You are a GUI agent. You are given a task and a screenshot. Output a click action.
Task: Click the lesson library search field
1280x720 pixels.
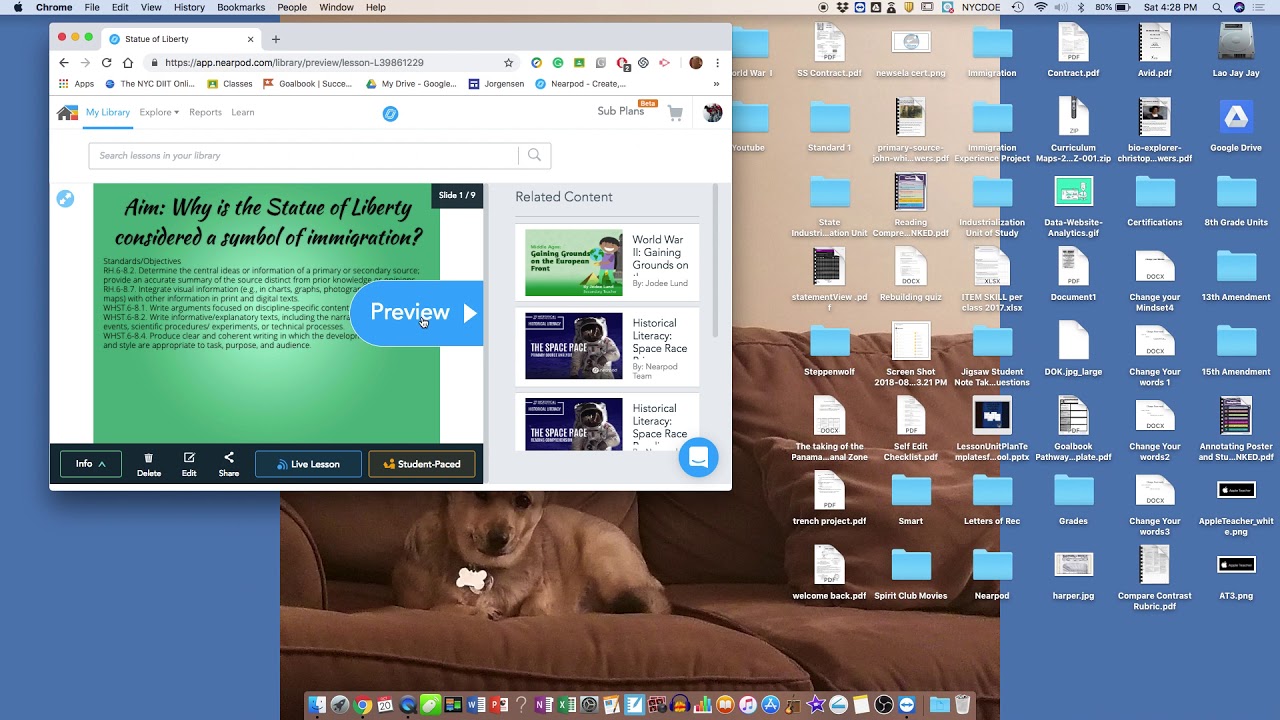[x=304, y=155]
